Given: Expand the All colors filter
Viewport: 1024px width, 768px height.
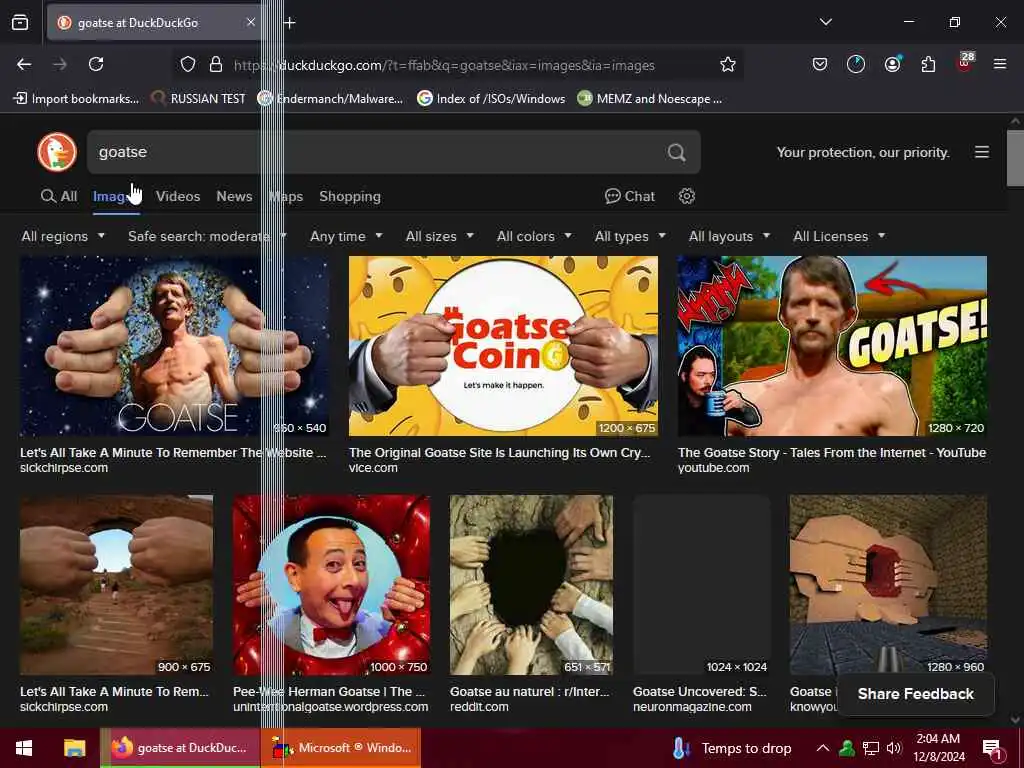Looking at the screenshot, I should pyautogui.click(x=534, y=236).
